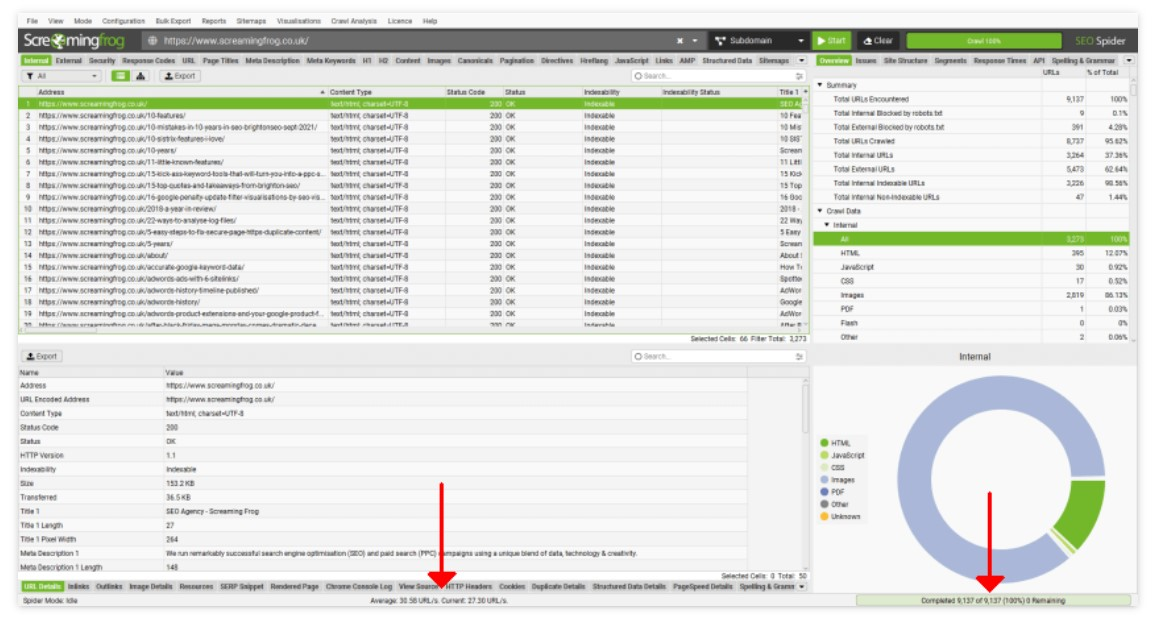Click the filter funnel icon next to All

[30, 76]
